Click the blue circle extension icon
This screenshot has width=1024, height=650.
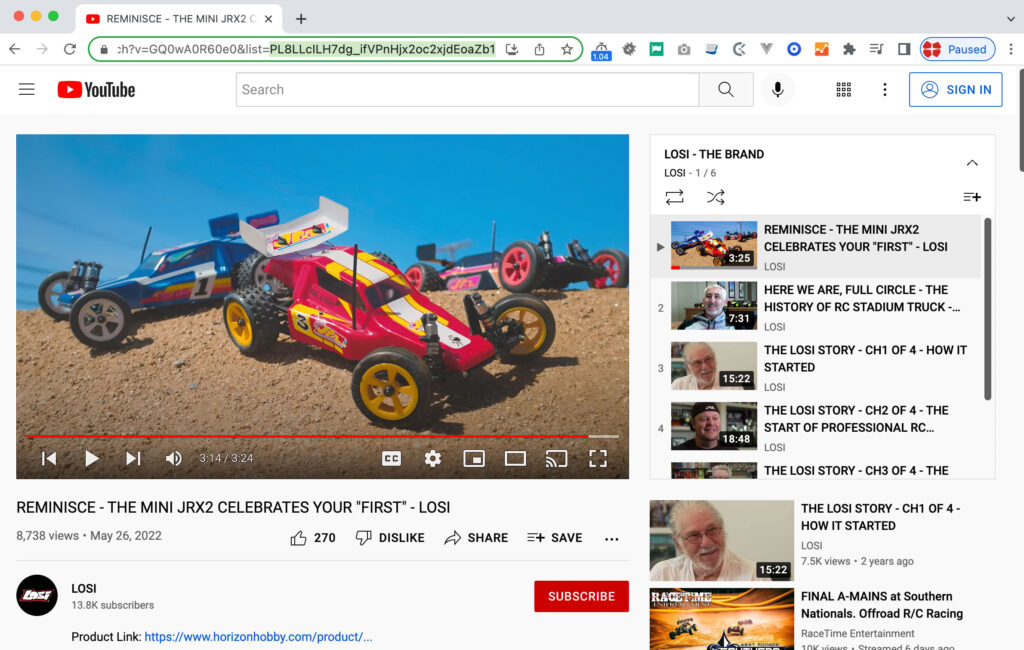click(794, 49)
